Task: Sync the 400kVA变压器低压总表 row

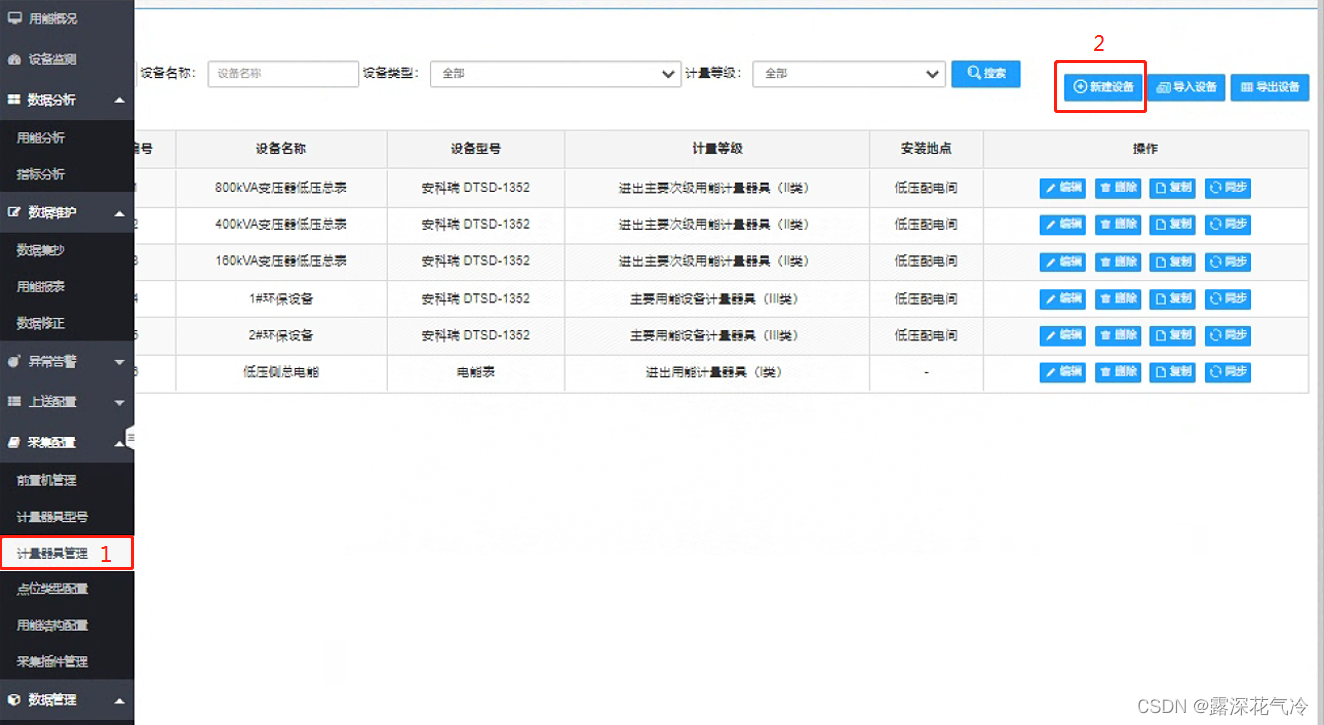Action: [1228, 225]
